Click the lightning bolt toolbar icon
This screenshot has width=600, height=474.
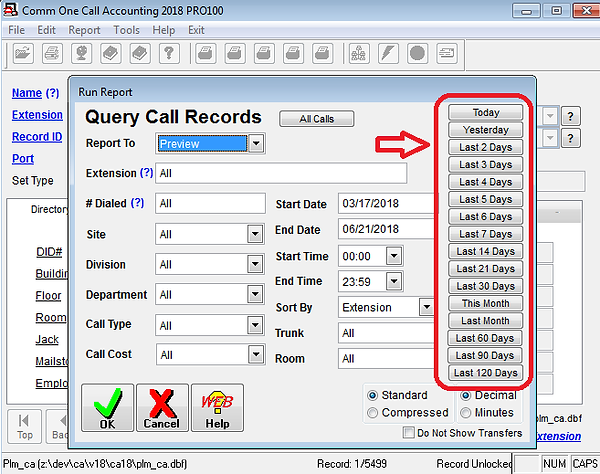click(x=388, y=53)
